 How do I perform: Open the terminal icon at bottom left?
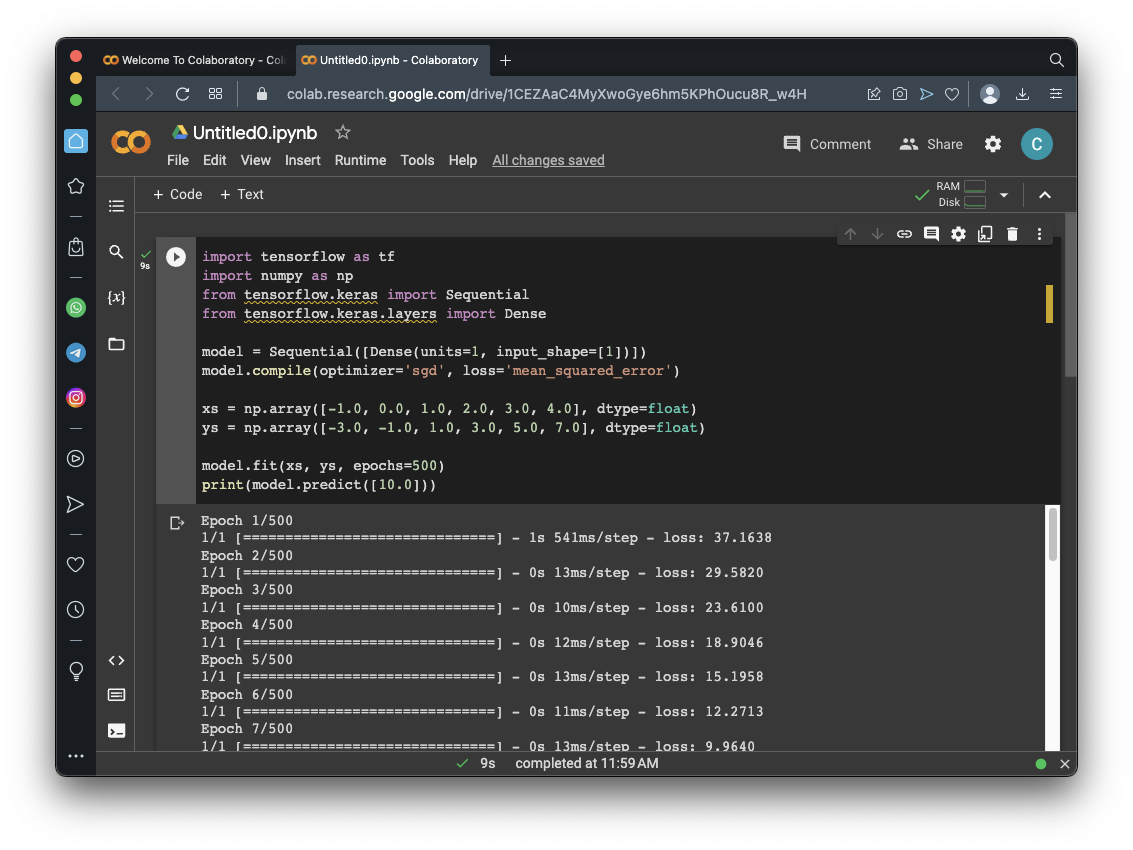coord(116,730)
